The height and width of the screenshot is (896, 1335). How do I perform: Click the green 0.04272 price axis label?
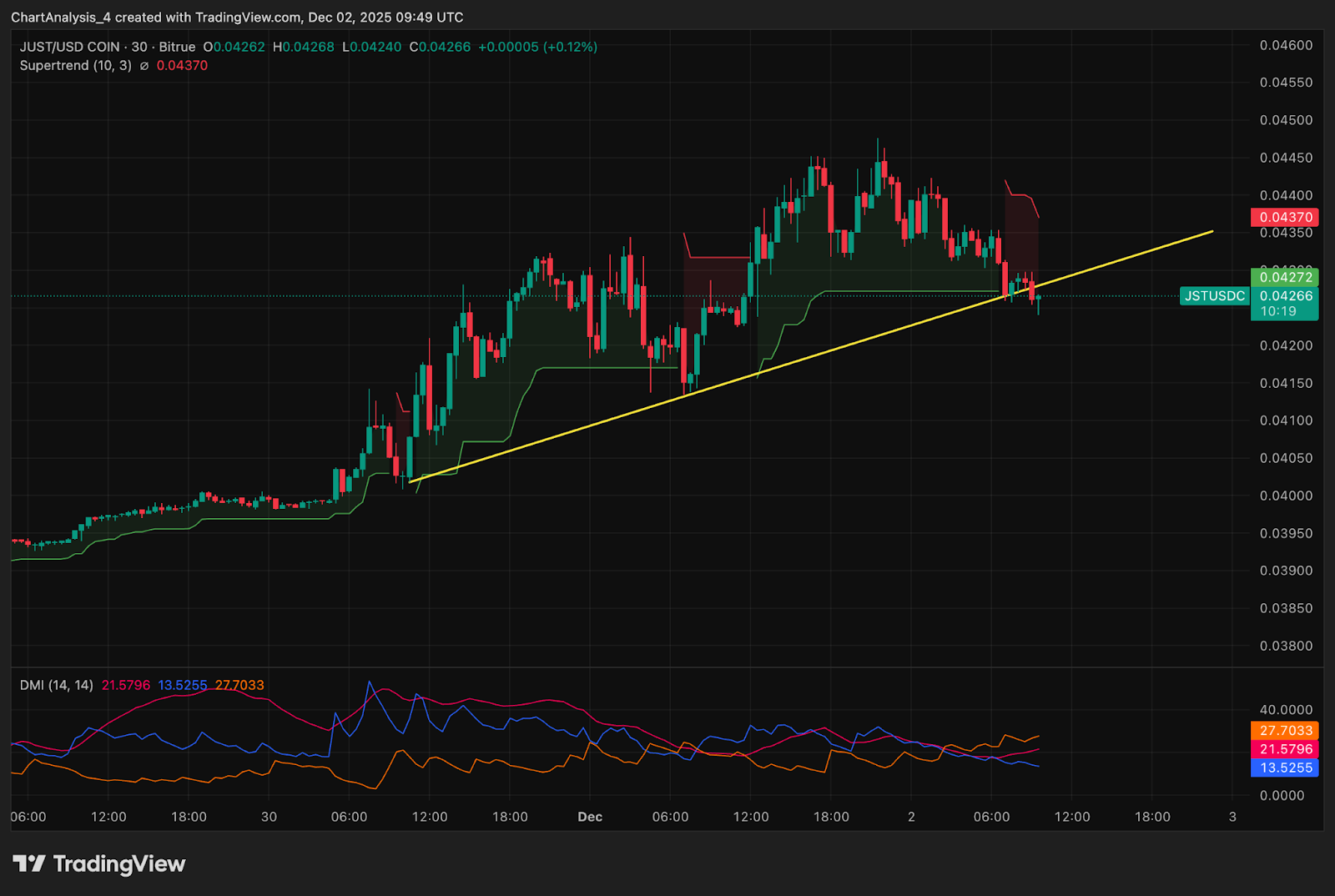click(x=1284, y=277)
